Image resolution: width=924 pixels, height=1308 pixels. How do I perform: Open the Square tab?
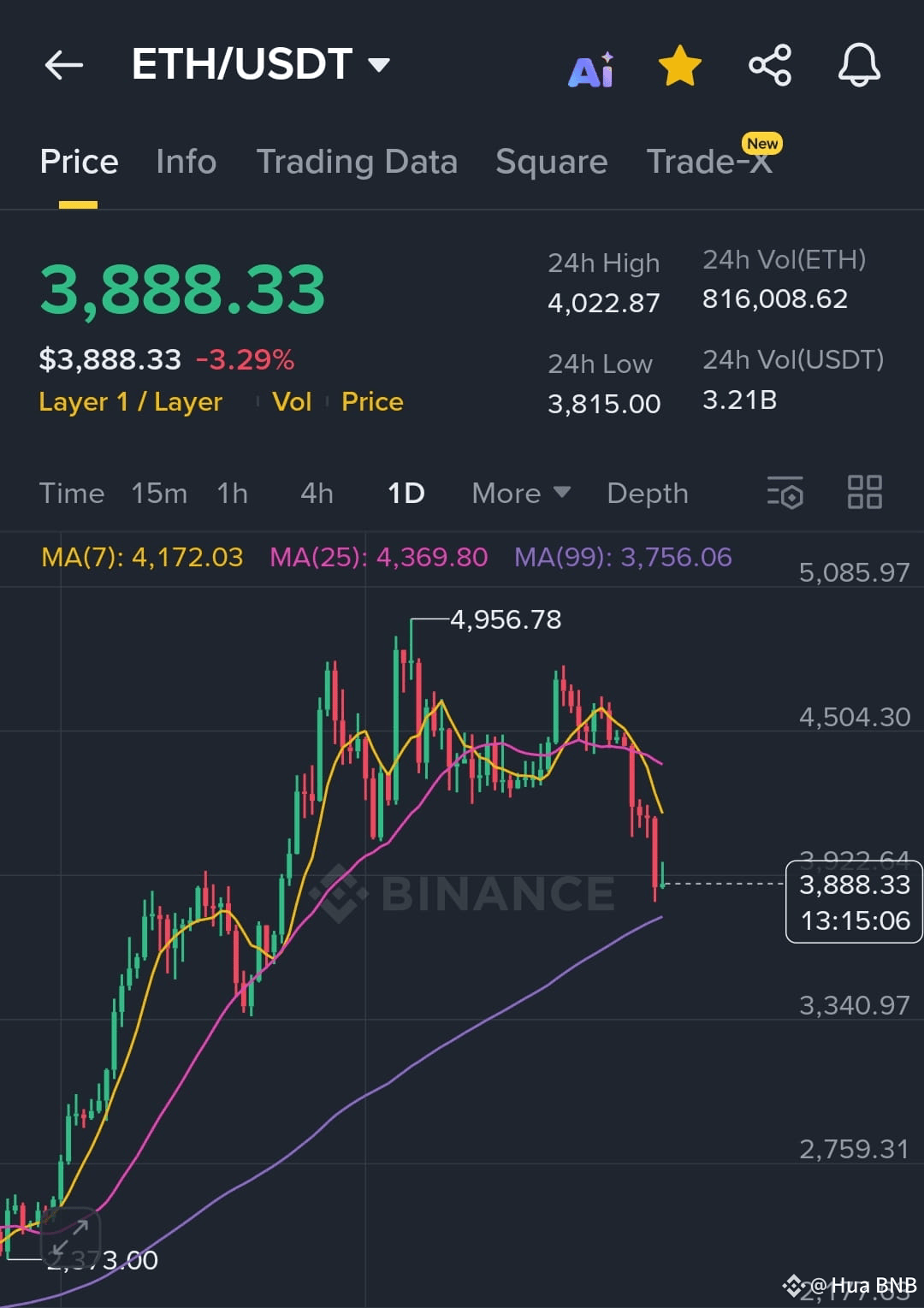(551, 162)
